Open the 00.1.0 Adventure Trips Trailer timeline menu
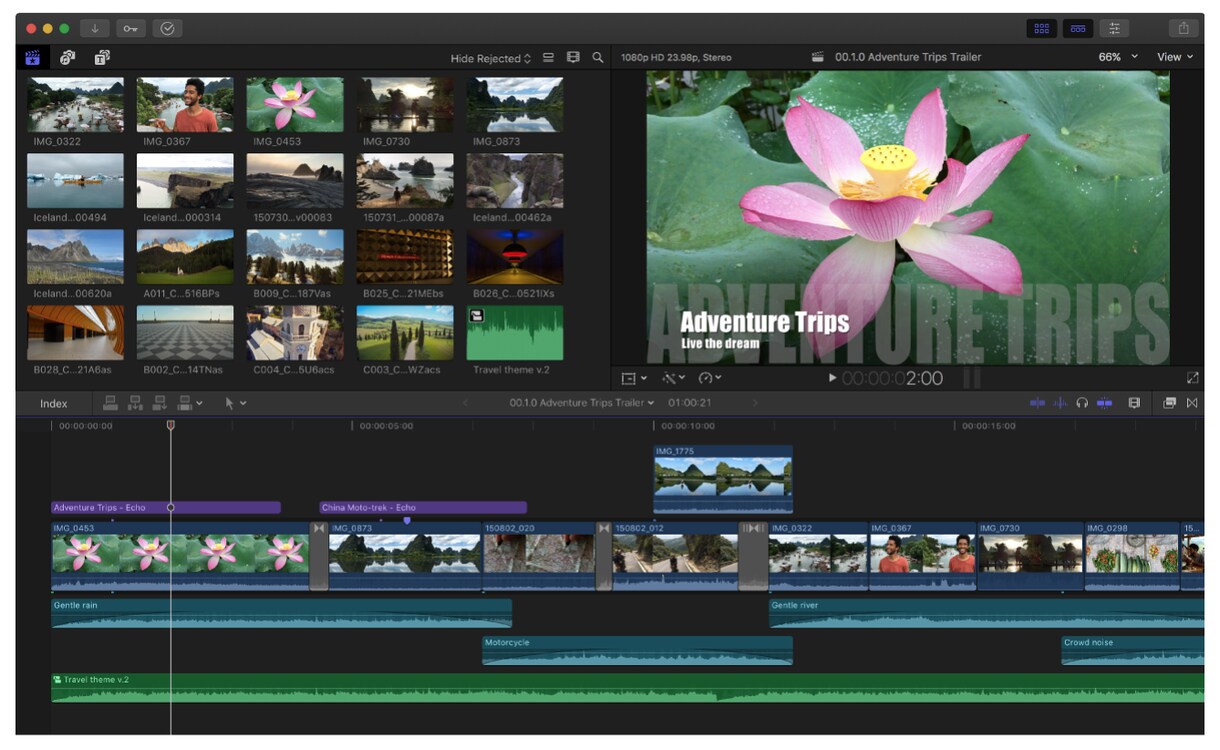The width and height of the screenshot is (1220, 750). [x=582, y=403]
